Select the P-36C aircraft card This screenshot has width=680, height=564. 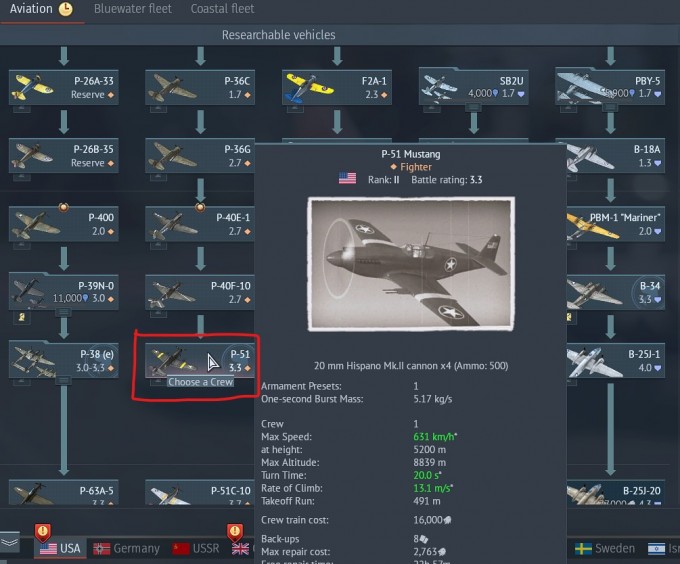(200, 87)
